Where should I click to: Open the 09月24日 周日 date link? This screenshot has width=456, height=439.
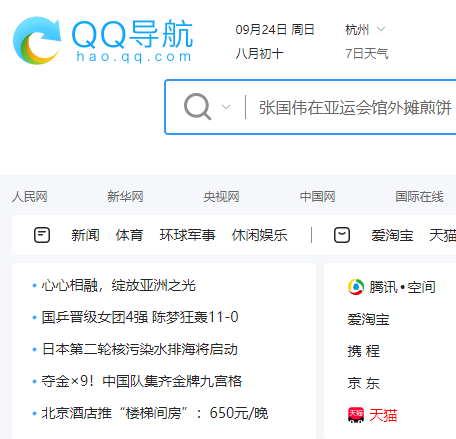275,30
